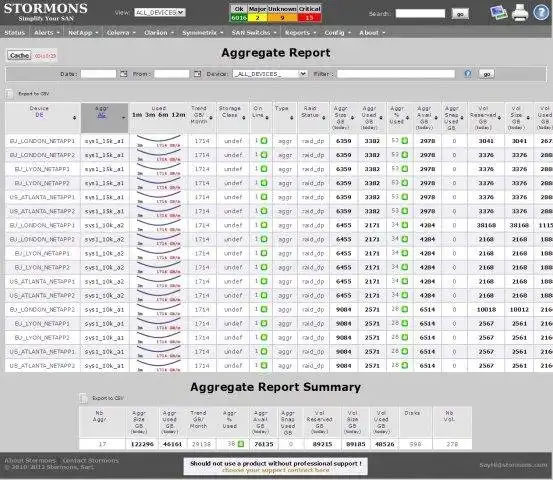Image resolution: width=553 pixels, height=480 pixels.
Task: Click the orange Unknown status count
Action: tap(282, 18)
